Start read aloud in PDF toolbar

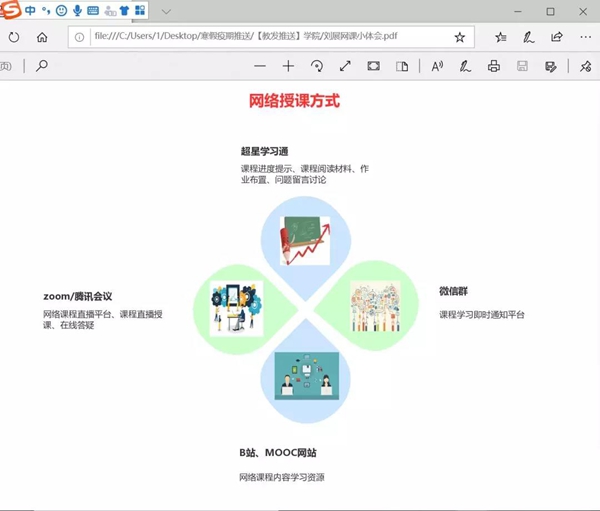coord(437,67)
